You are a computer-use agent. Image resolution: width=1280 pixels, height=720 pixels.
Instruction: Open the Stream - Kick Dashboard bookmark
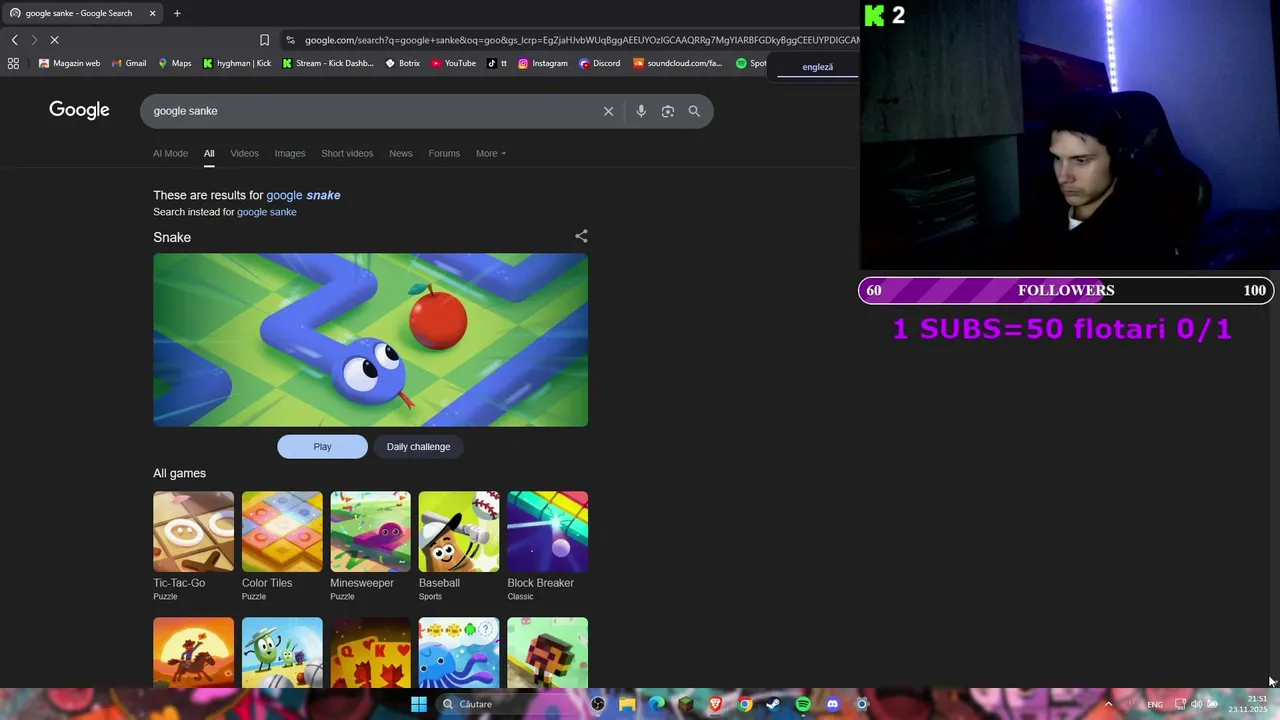click(328, 63)
